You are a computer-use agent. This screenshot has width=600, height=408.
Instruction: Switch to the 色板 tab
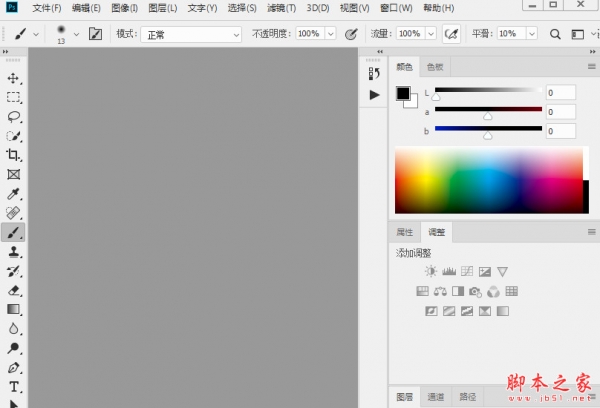click(435, 67)
